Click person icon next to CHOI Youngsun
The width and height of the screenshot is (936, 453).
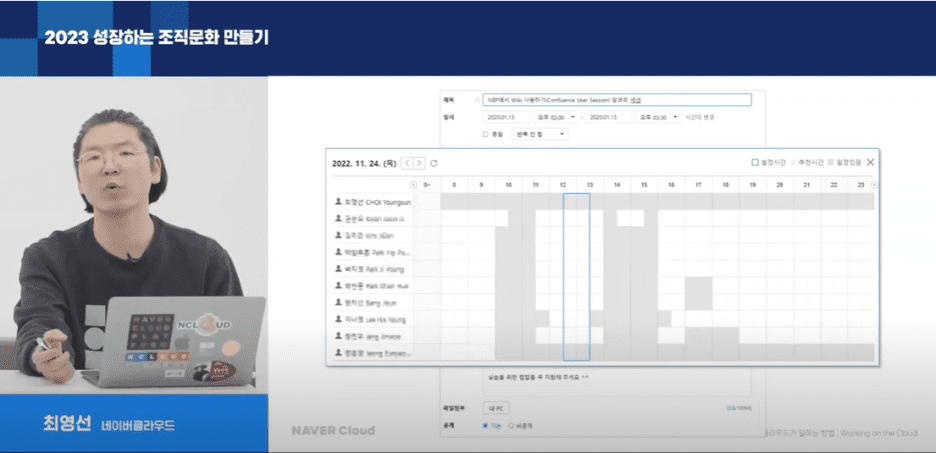337,201
